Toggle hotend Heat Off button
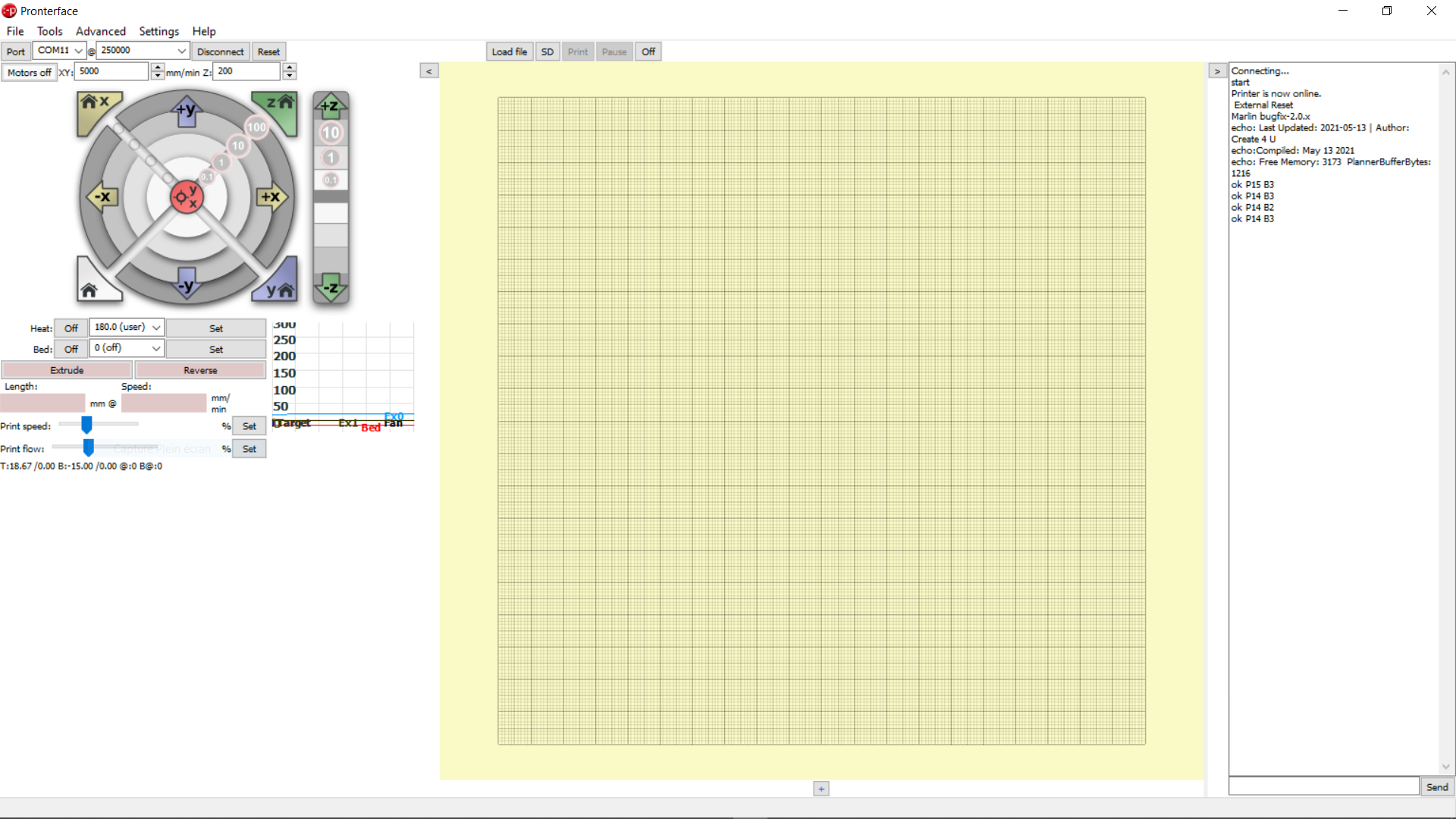The image size is (1456, 819). [x=71, y=328]
